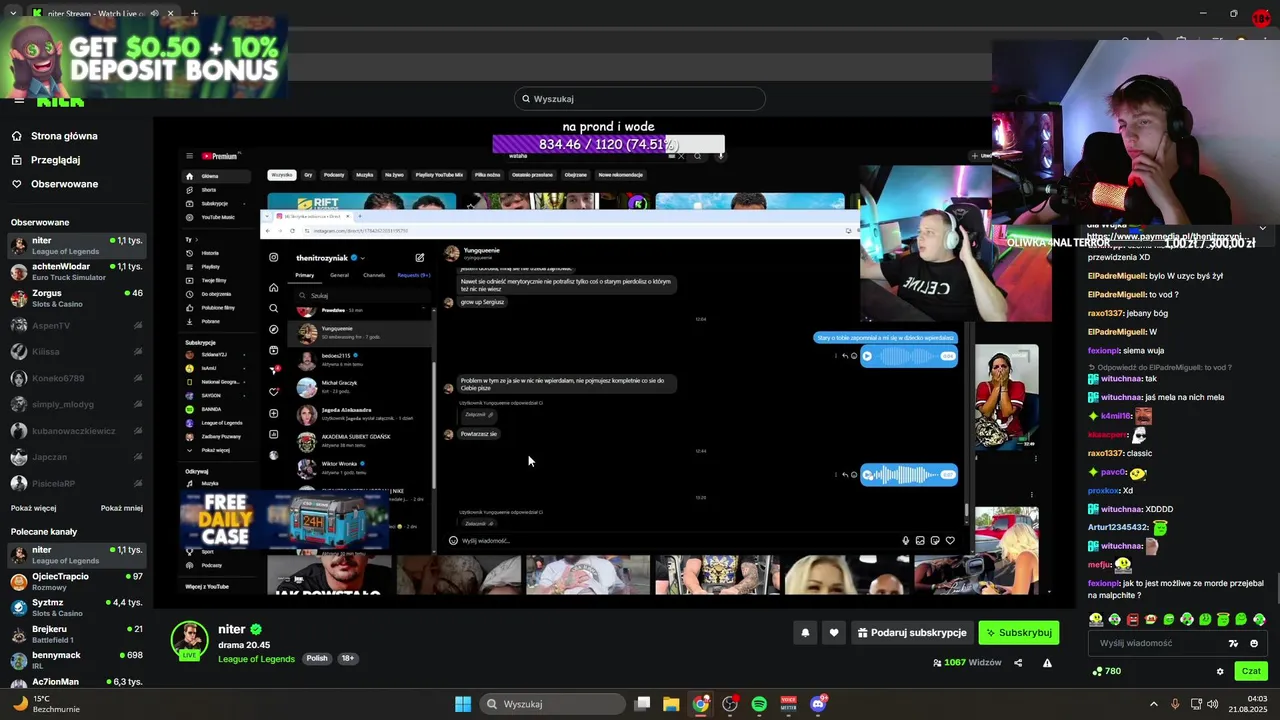Click the Subskrybuj button

[1018, 632]
